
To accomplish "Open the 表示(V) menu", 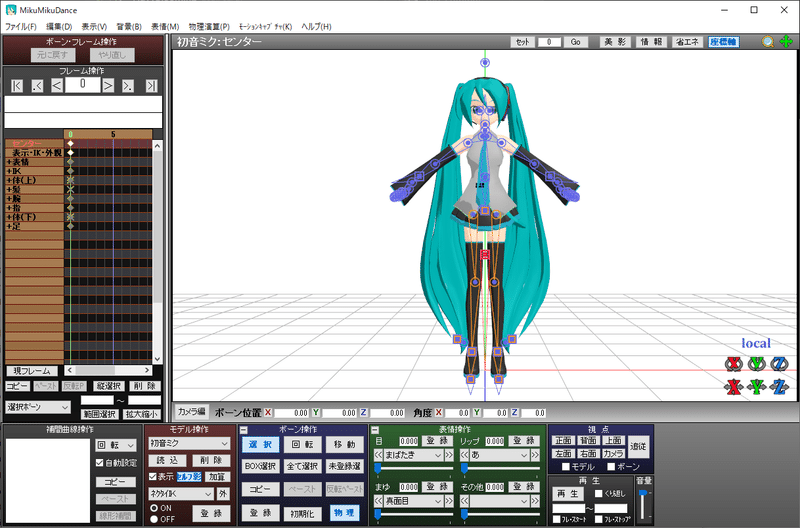I will (x=94, y=27).
